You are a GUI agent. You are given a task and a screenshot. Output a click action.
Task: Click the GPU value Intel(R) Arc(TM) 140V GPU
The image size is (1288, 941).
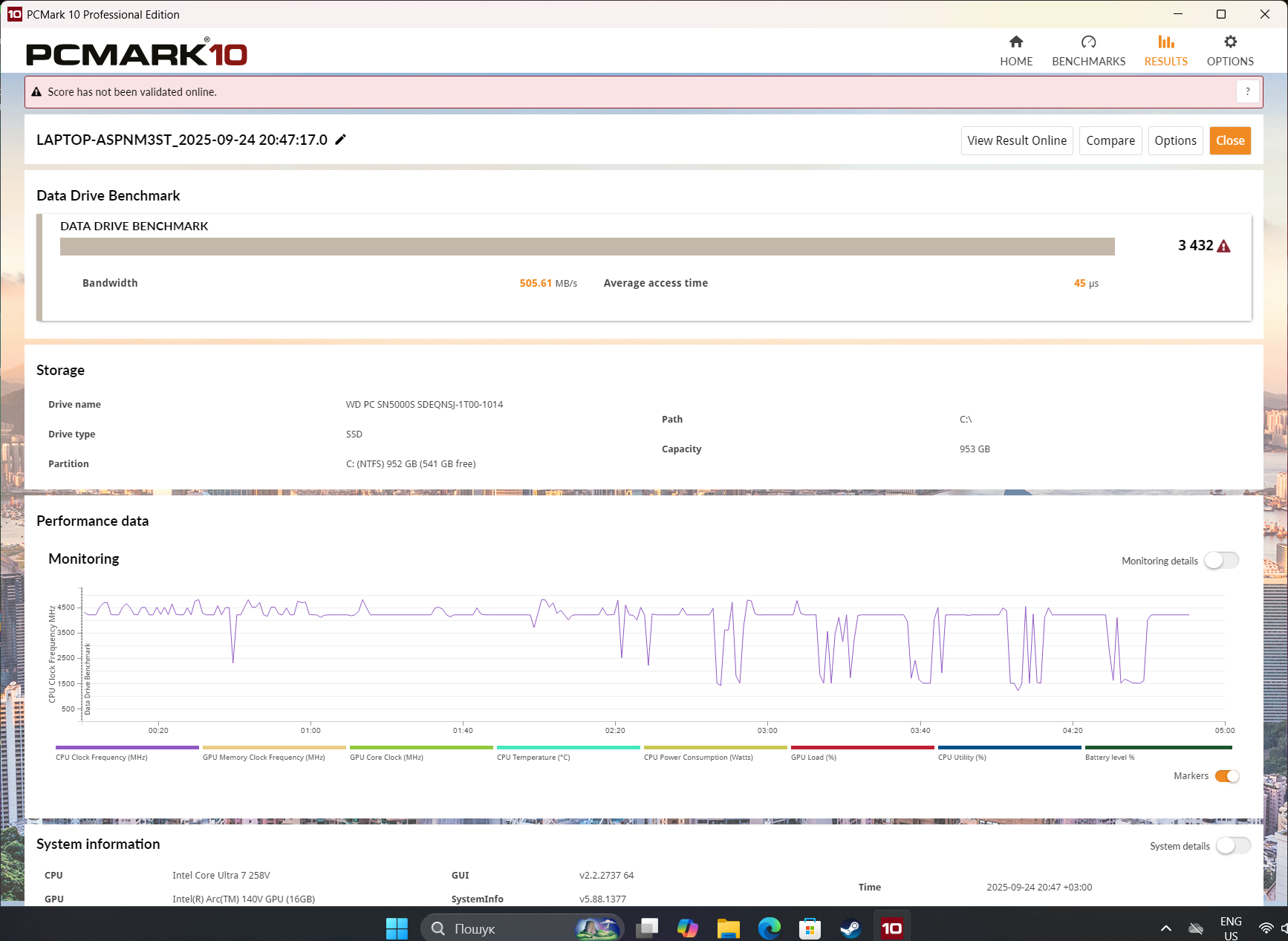(x=244, y=899)
